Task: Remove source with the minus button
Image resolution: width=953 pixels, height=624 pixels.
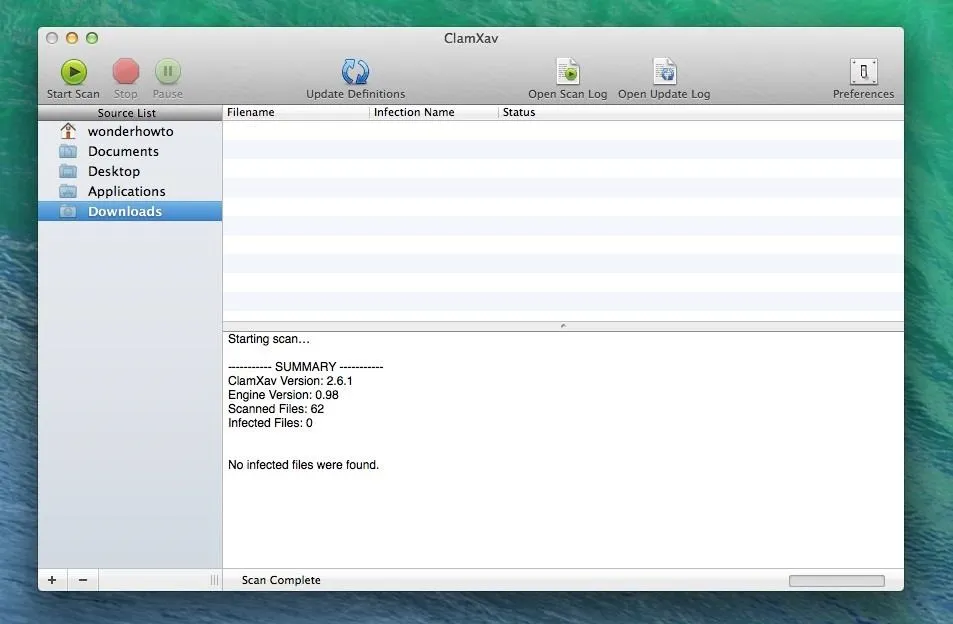Action: coord(83,580)
